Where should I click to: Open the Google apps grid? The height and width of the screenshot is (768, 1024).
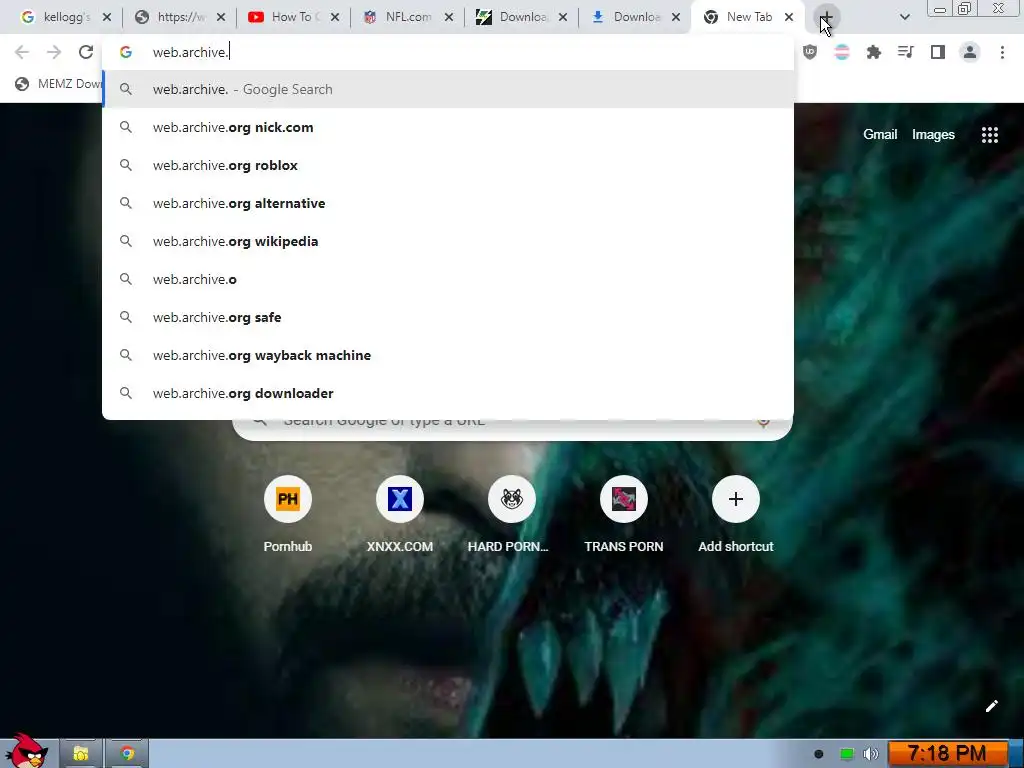point(989,135)
